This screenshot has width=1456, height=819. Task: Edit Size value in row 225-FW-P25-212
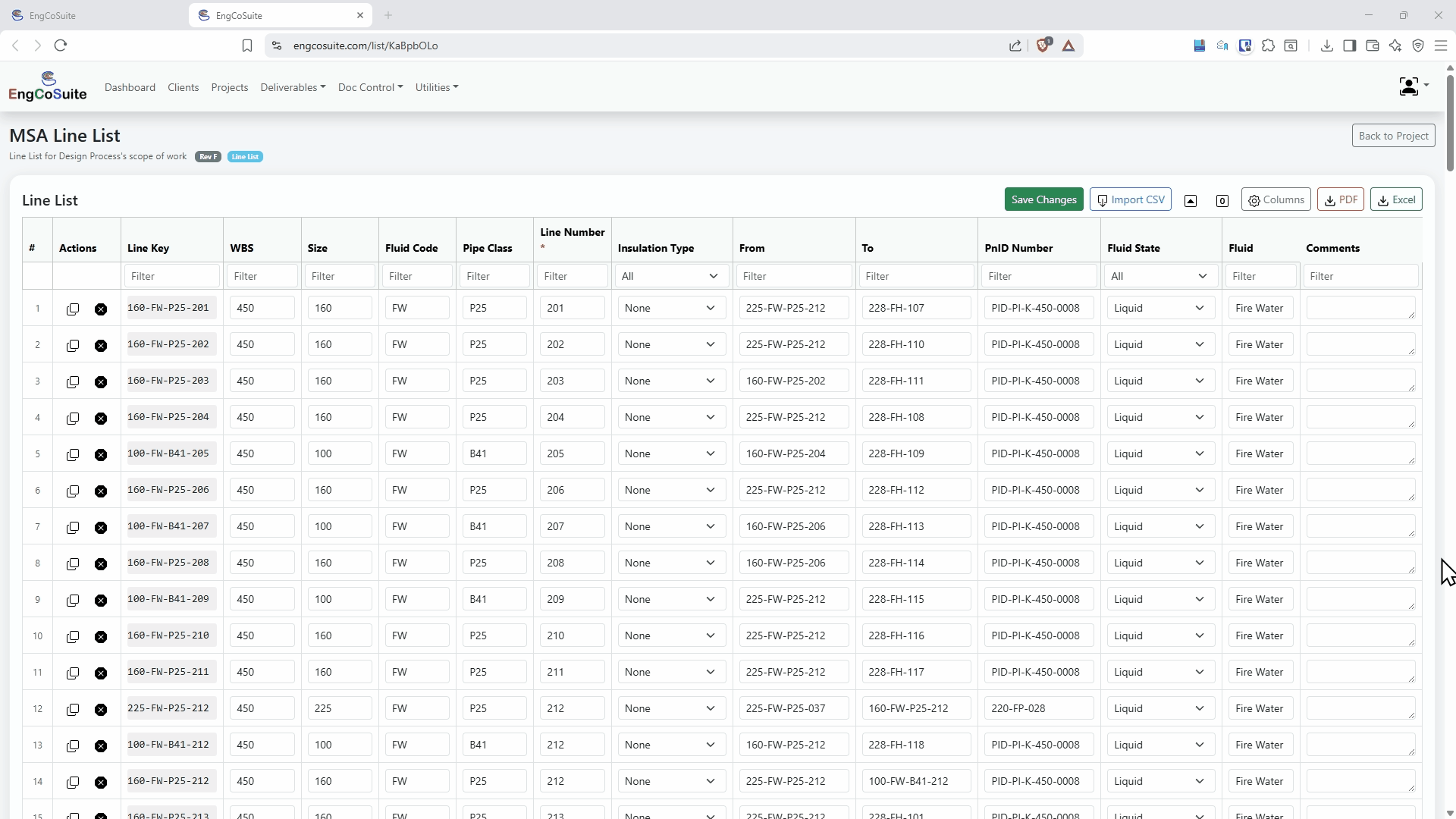[340, 708]
